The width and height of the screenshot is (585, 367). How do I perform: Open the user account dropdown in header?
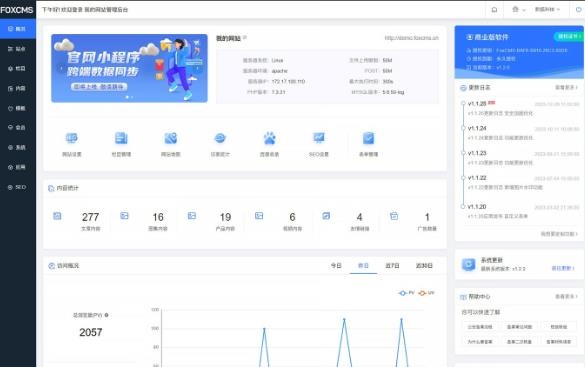547,10
